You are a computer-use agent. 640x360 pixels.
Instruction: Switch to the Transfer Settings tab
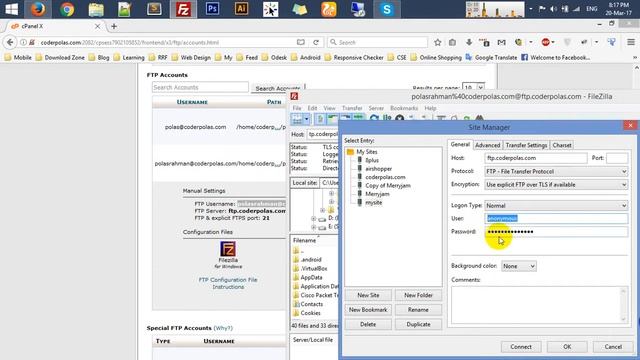point(526,145)
